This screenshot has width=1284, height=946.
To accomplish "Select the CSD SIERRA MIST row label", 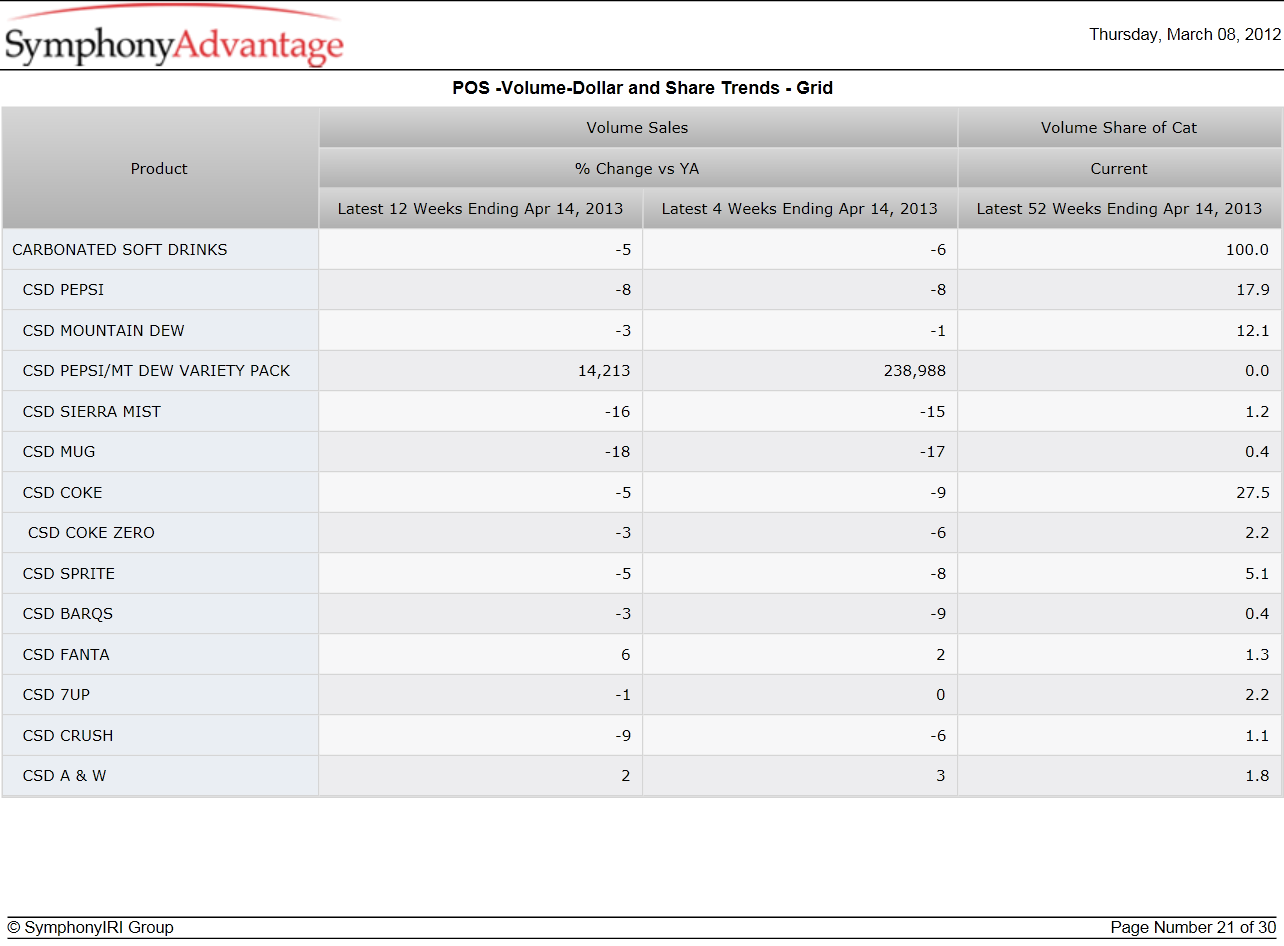I will [x=91, y=411].
